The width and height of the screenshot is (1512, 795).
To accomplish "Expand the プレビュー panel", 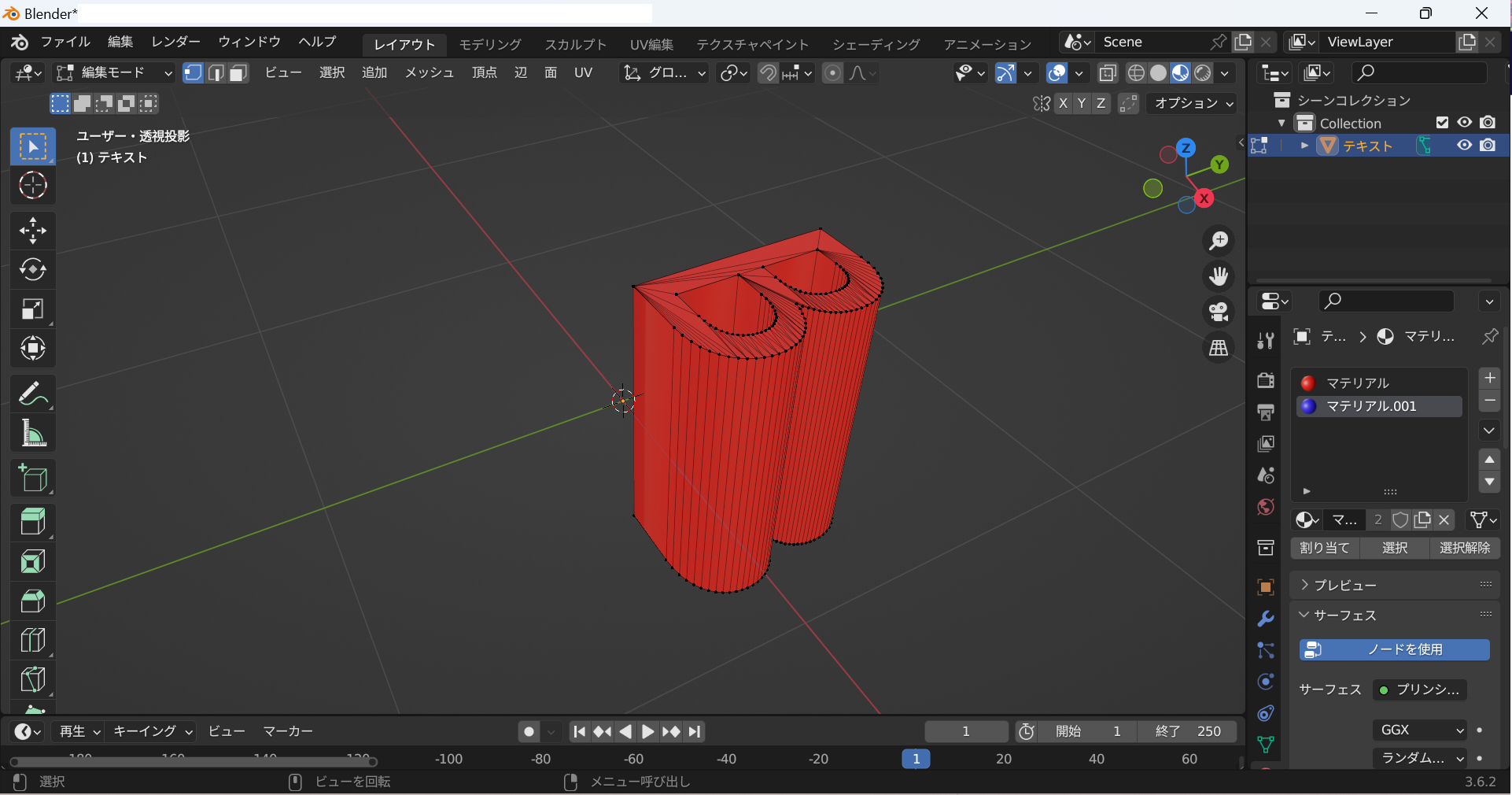I will click(1345, 585).
